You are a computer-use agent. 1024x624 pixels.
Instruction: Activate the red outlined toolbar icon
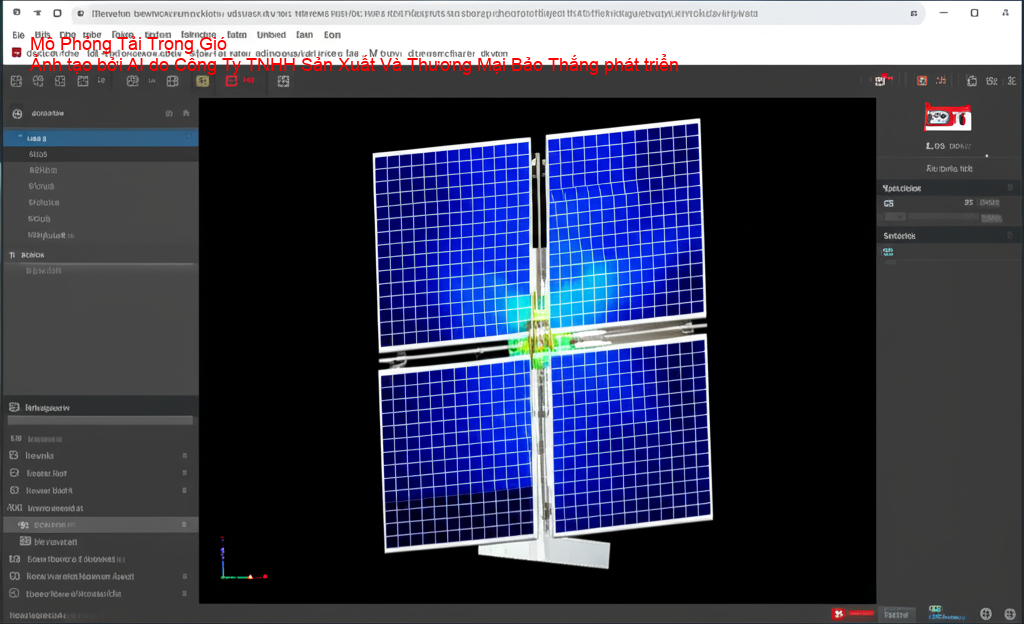point(231,81)
